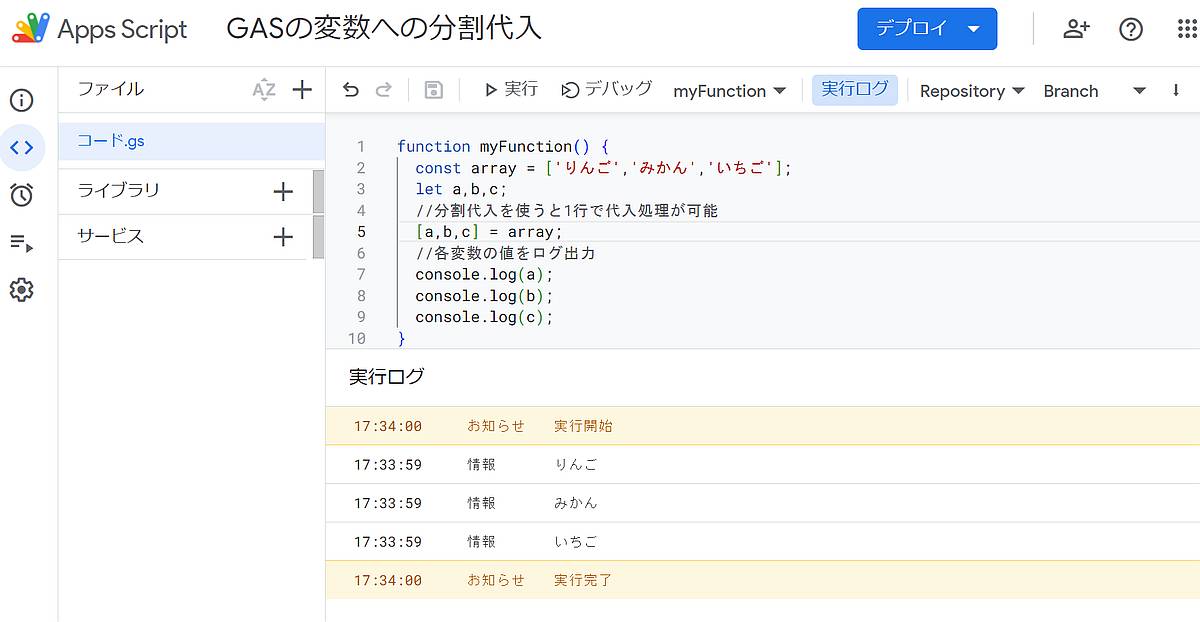Add a new file with plus icon
Image resolution: width=1200 pixels, height=622 pixels.
[302, 90]
